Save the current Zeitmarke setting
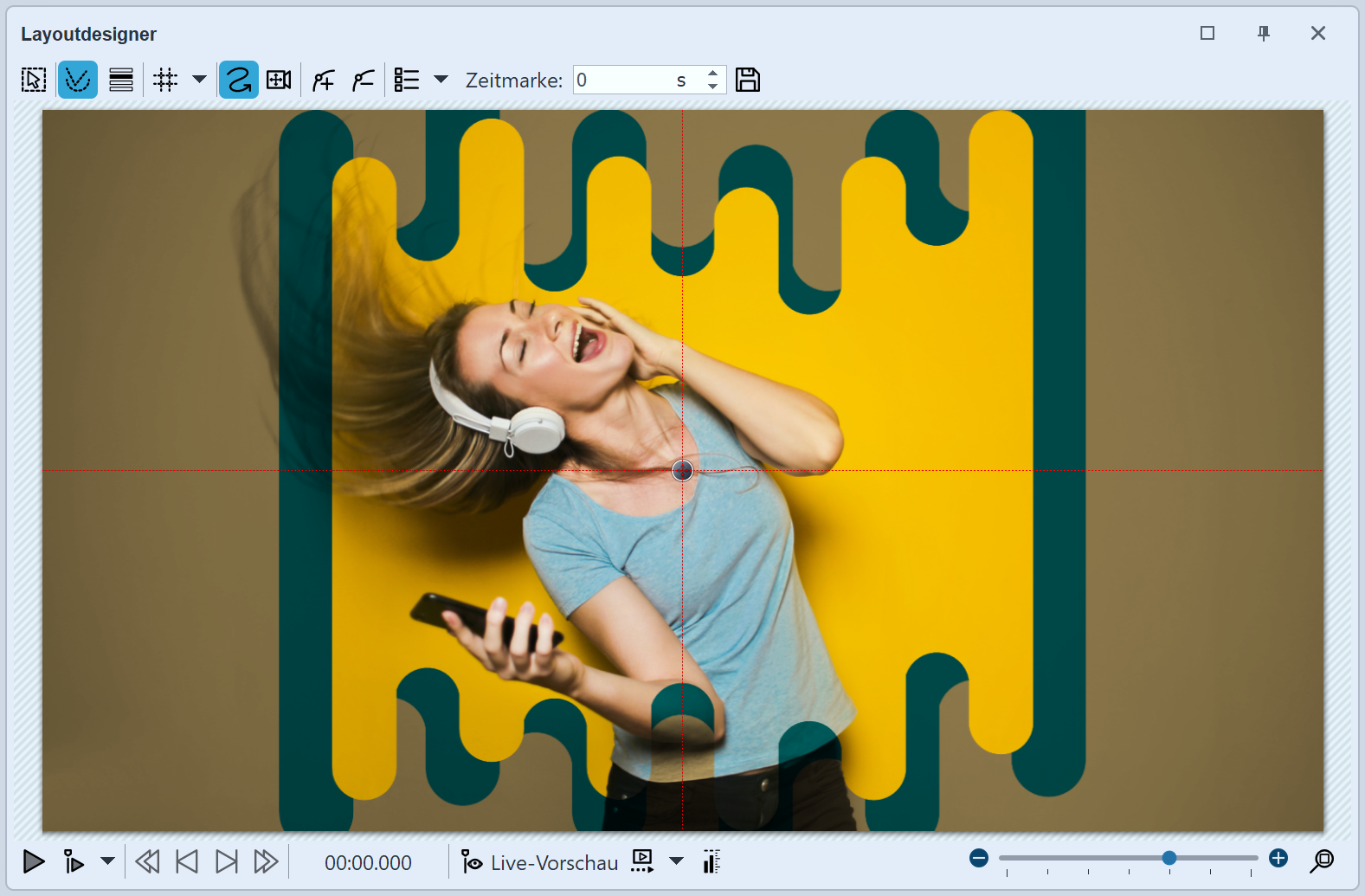This screenshot has width=1365, height=896. (747, 81)
